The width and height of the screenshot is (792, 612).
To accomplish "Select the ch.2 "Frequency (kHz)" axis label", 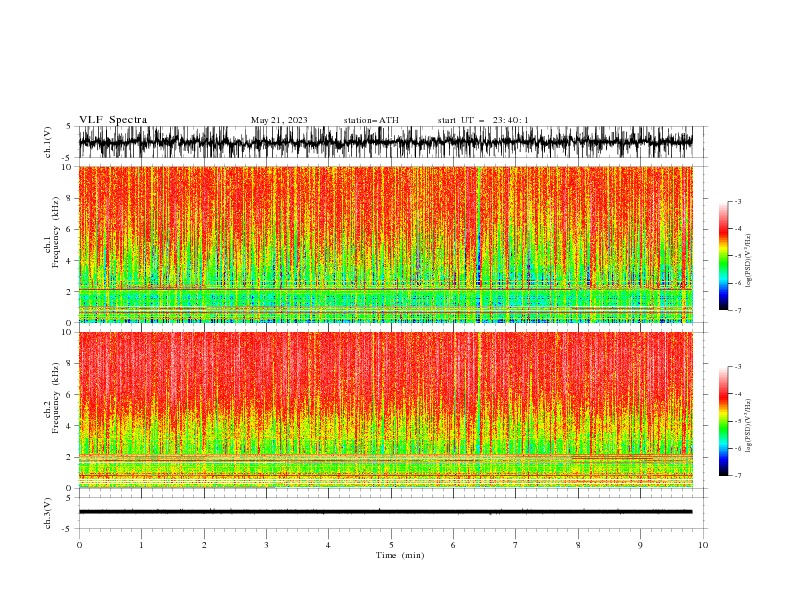I will [x=55, y=398].
